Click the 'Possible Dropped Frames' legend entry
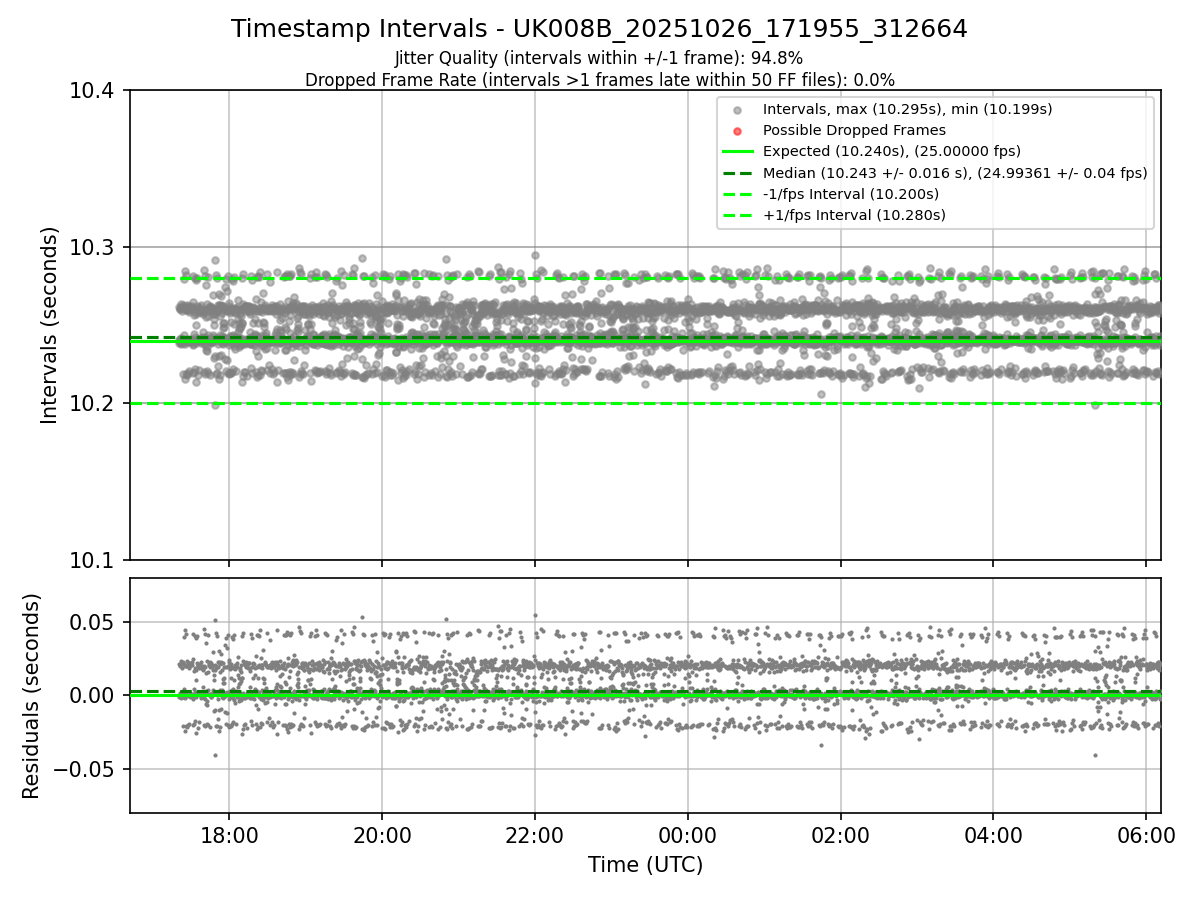This screenshot has height=900, width=1200. (854, 130)
